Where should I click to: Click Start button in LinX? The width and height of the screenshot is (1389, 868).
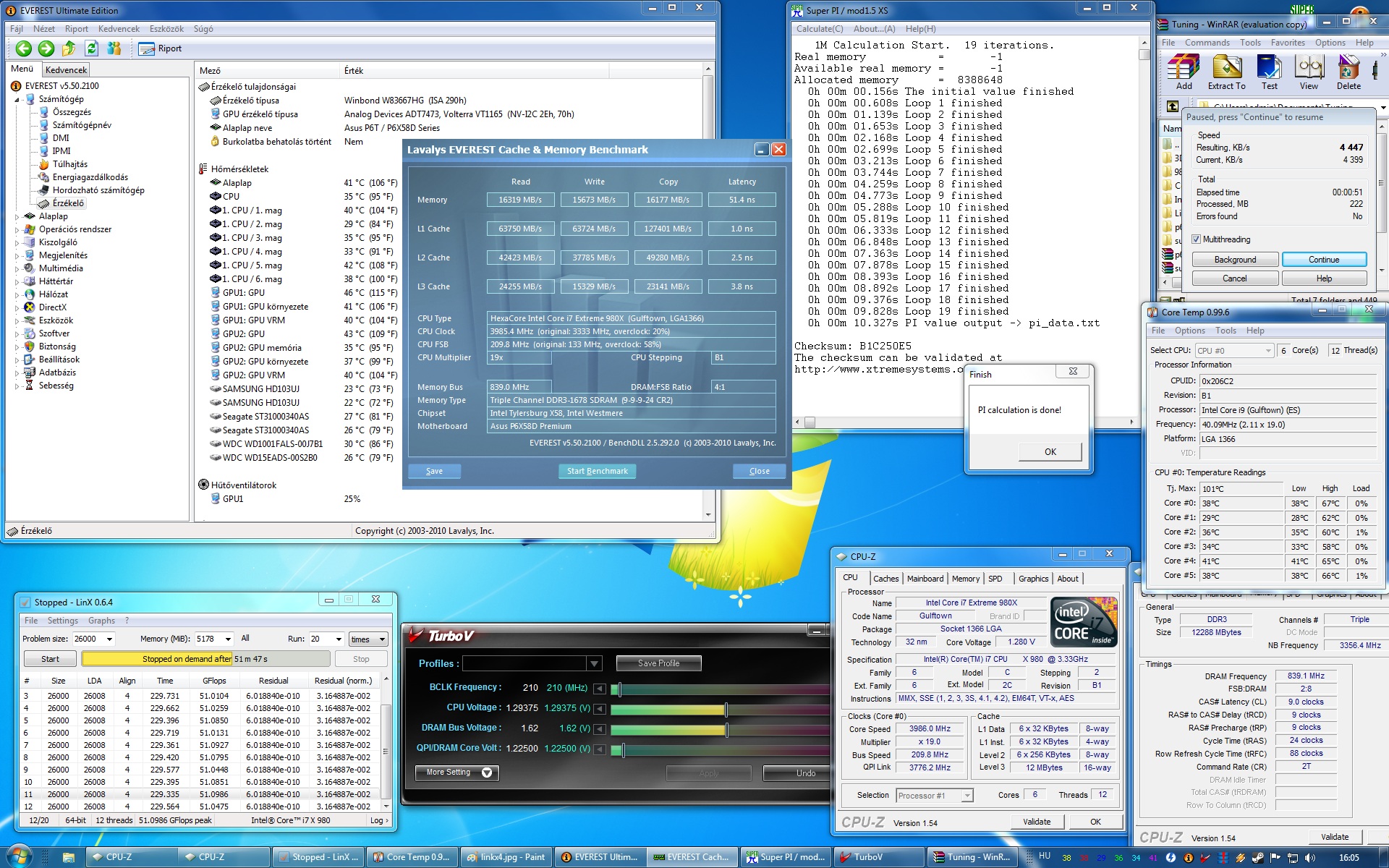coord(50,659)
